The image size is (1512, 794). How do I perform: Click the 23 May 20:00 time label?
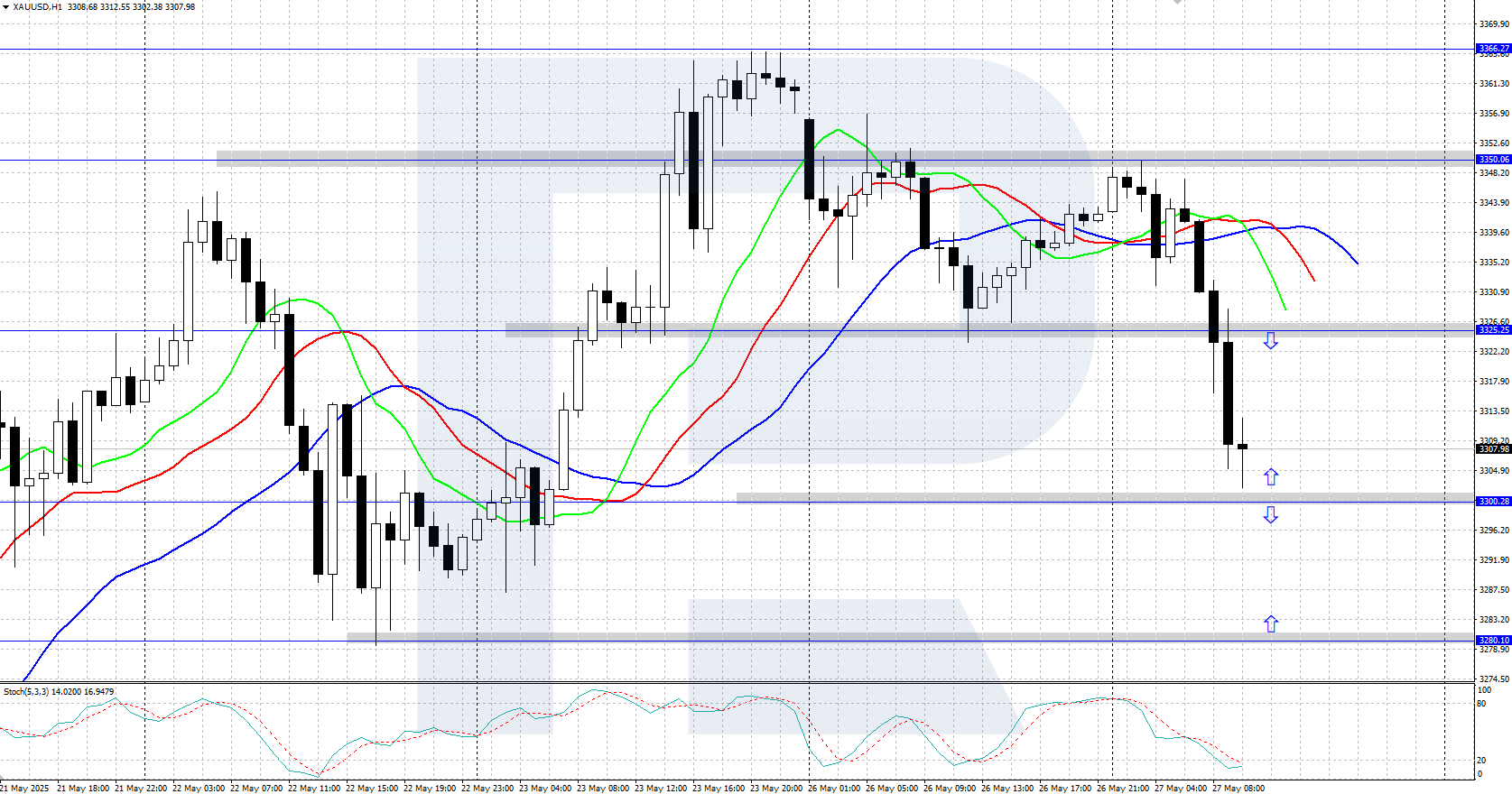click(776, 789)
